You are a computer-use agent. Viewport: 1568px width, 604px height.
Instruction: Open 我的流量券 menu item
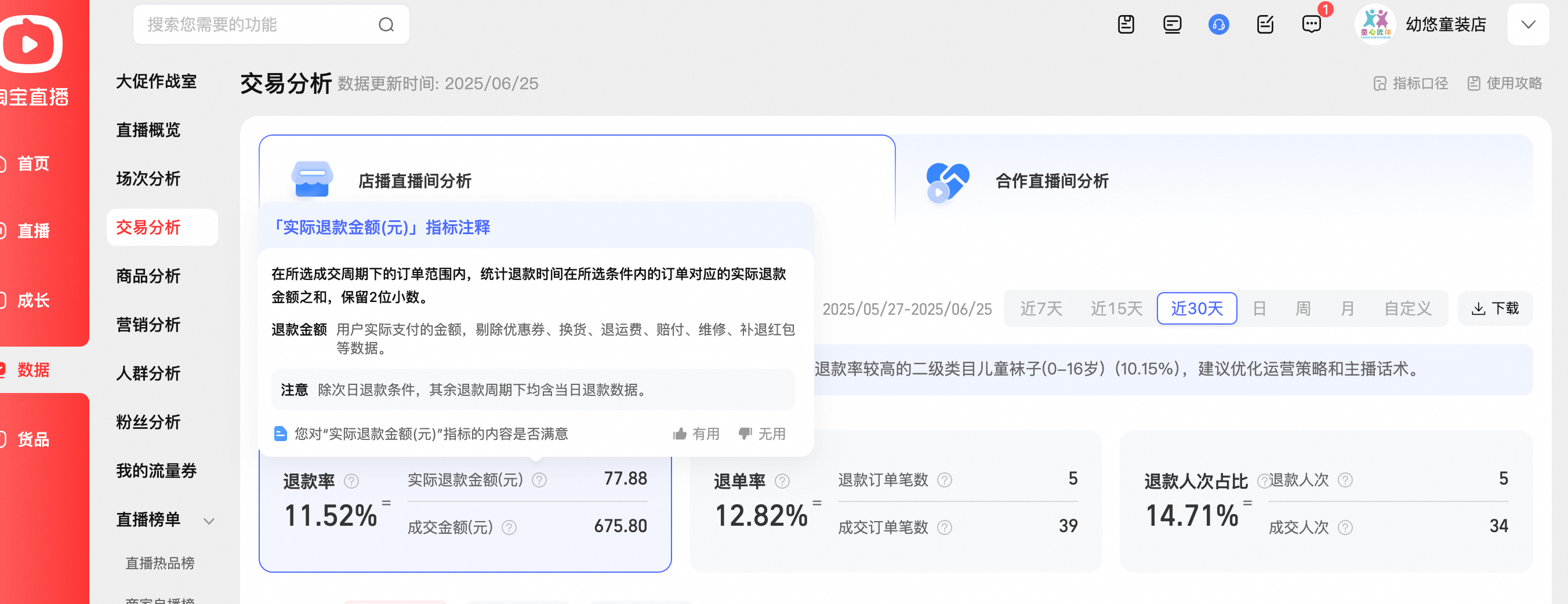coord(157,470)
